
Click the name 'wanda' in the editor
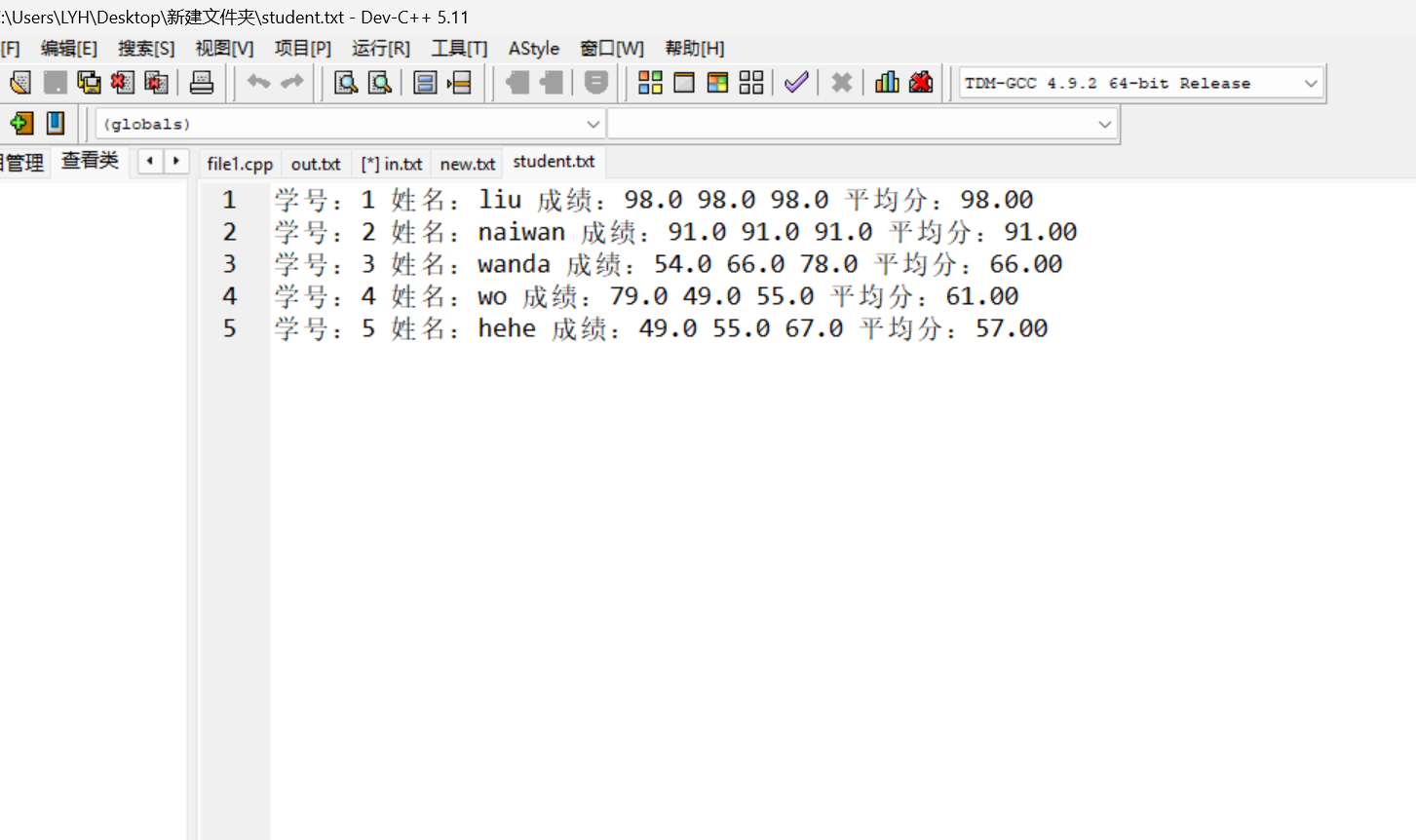pos(515,264)
